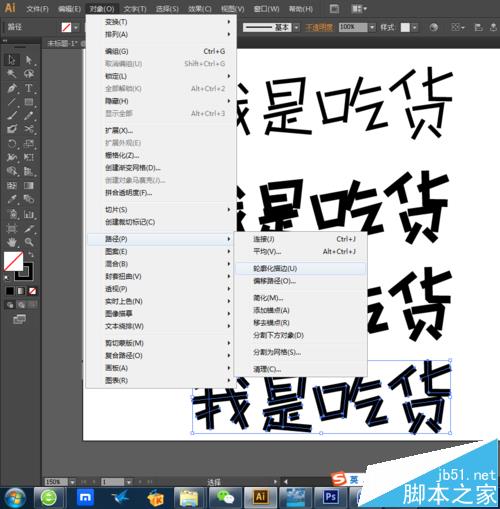Select the Blend tool
Viewport: 500px width, 509px height.
[x=29, y=199]
